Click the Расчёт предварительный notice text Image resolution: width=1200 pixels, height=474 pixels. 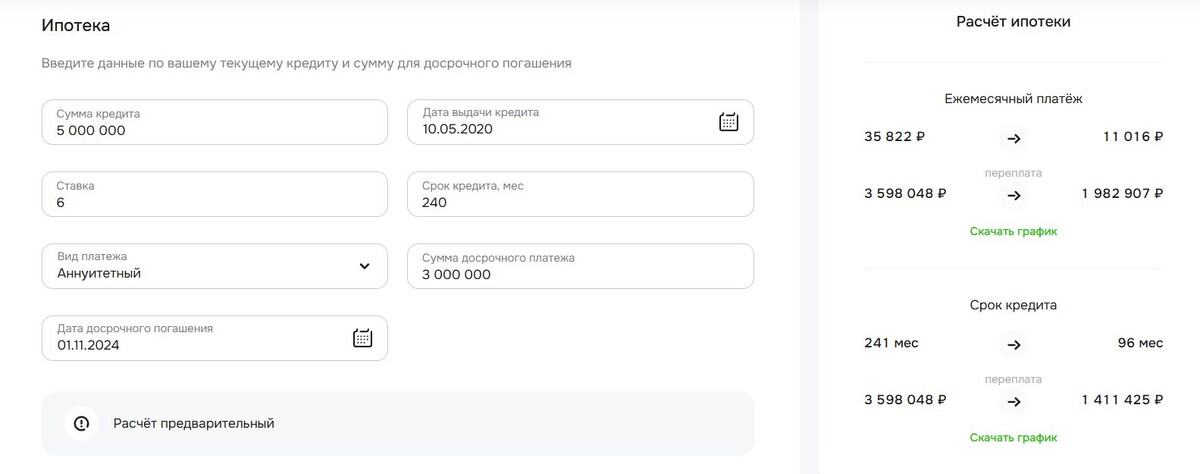[x=194, y=423]
